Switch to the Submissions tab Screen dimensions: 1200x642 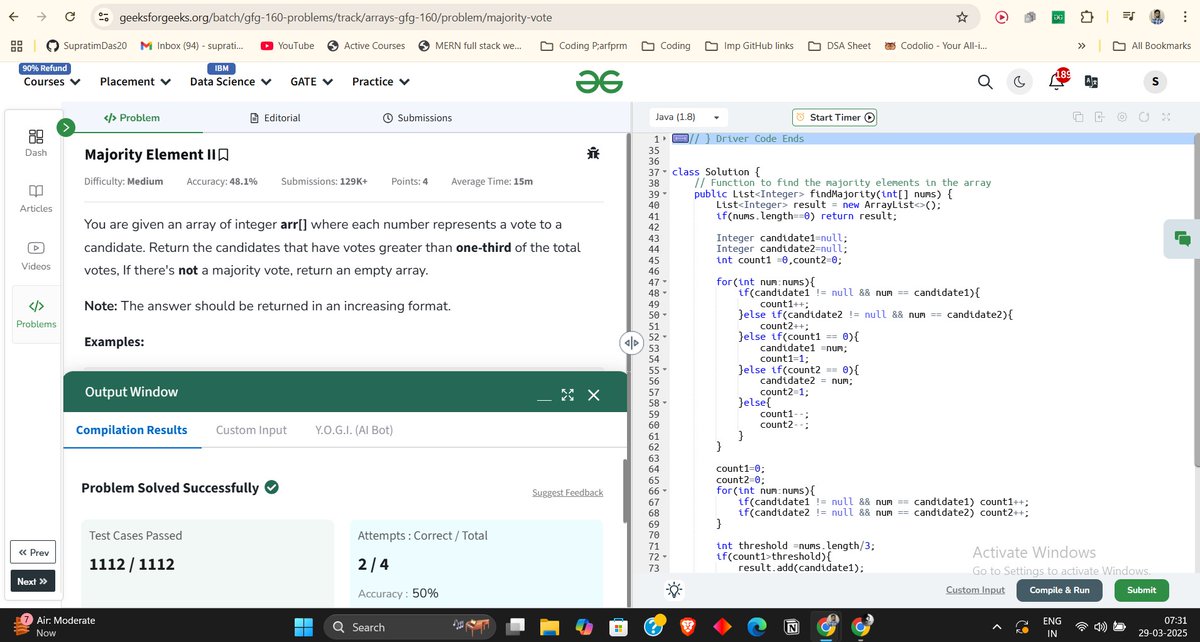417,118
